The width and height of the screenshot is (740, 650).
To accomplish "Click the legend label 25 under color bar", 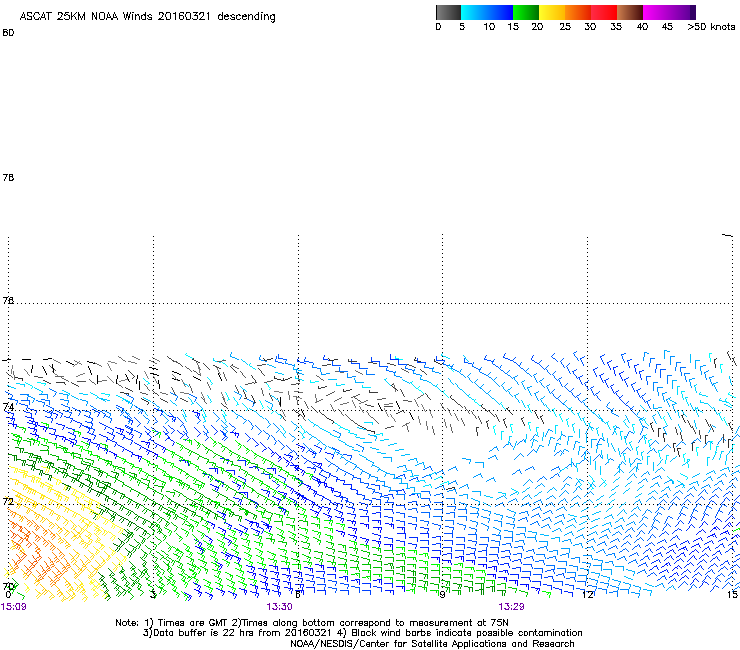I will coord(565,27).
